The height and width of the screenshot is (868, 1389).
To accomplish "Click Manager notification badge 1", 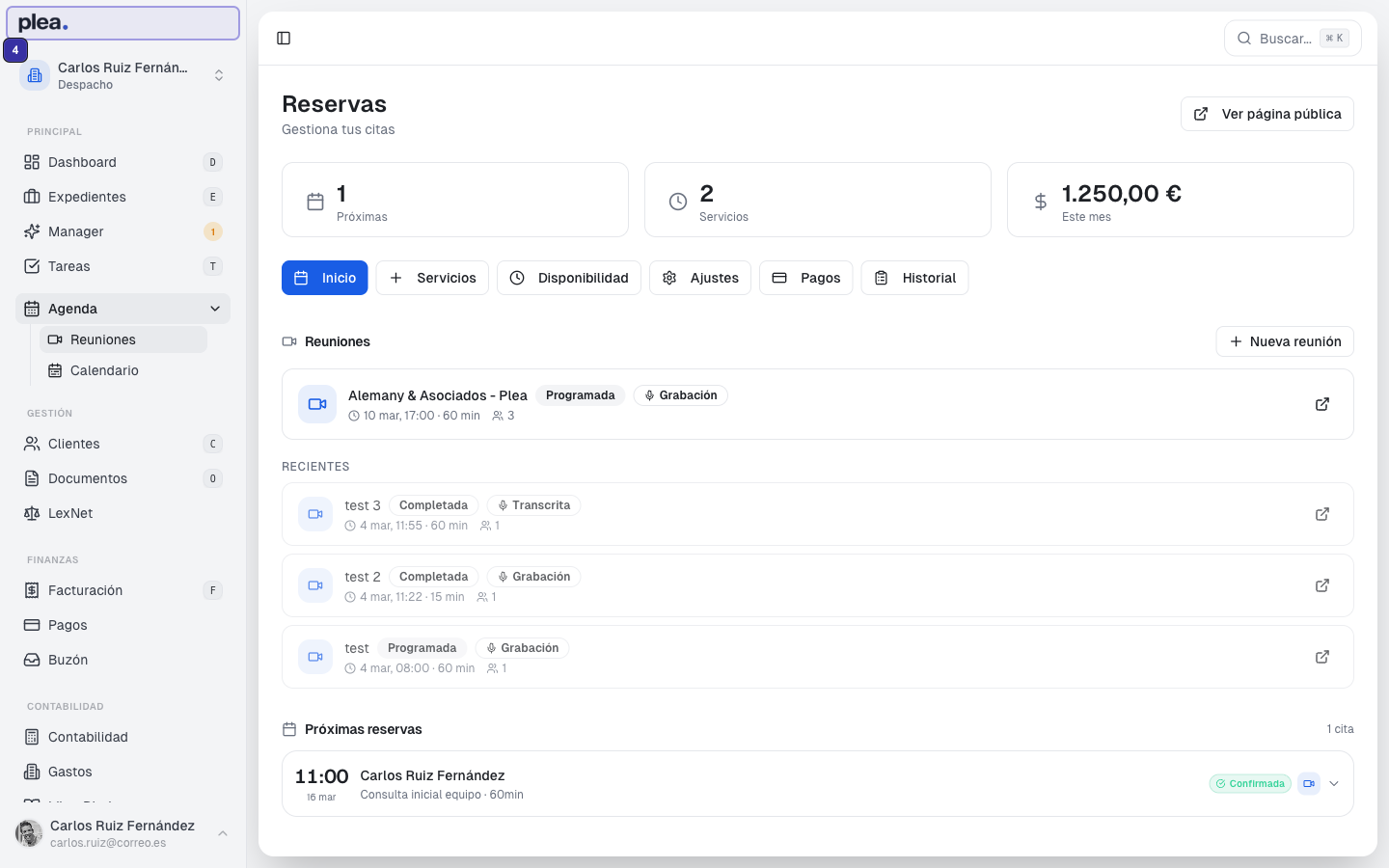I will click(213, 231).
